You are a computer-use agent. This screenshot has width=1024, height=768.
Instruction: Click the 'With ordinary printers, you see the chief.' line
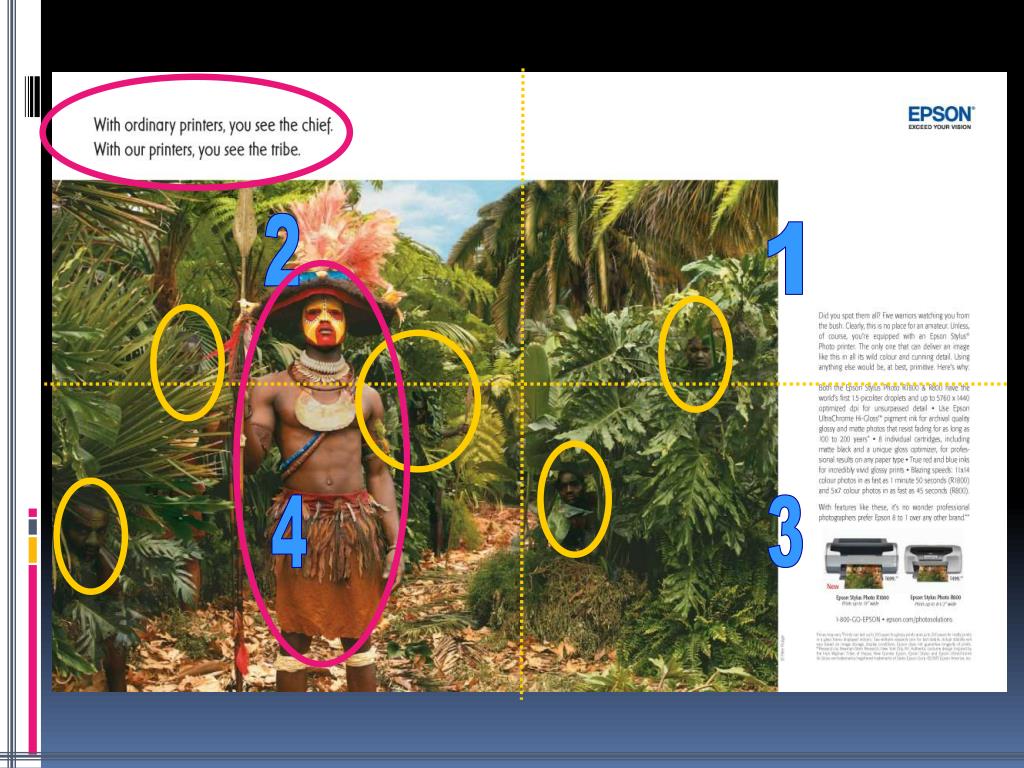213,125
